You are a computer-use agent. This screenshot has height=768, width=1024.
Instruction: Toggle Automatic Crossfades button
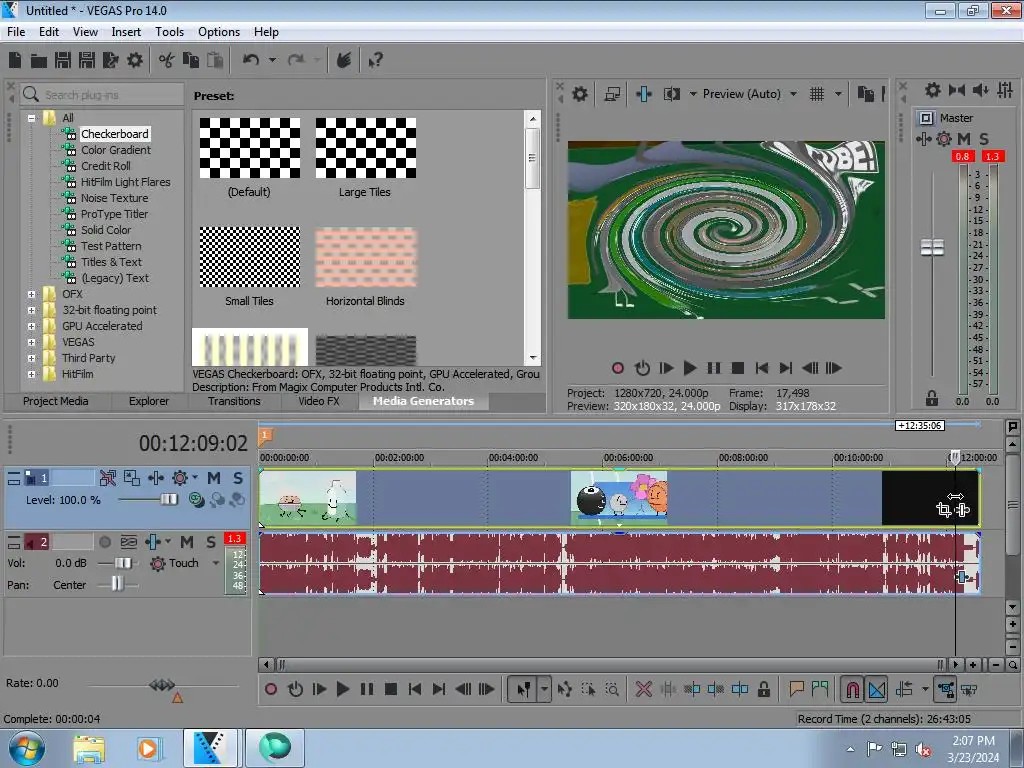(877, 690)
